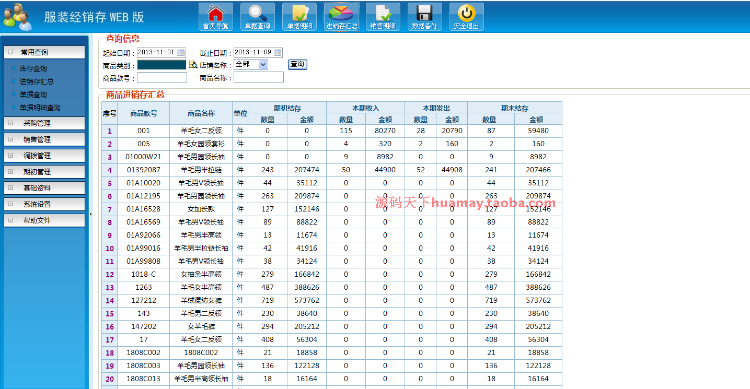Select product code 01000W21
The image size is (750, 389).
point(143,156)
